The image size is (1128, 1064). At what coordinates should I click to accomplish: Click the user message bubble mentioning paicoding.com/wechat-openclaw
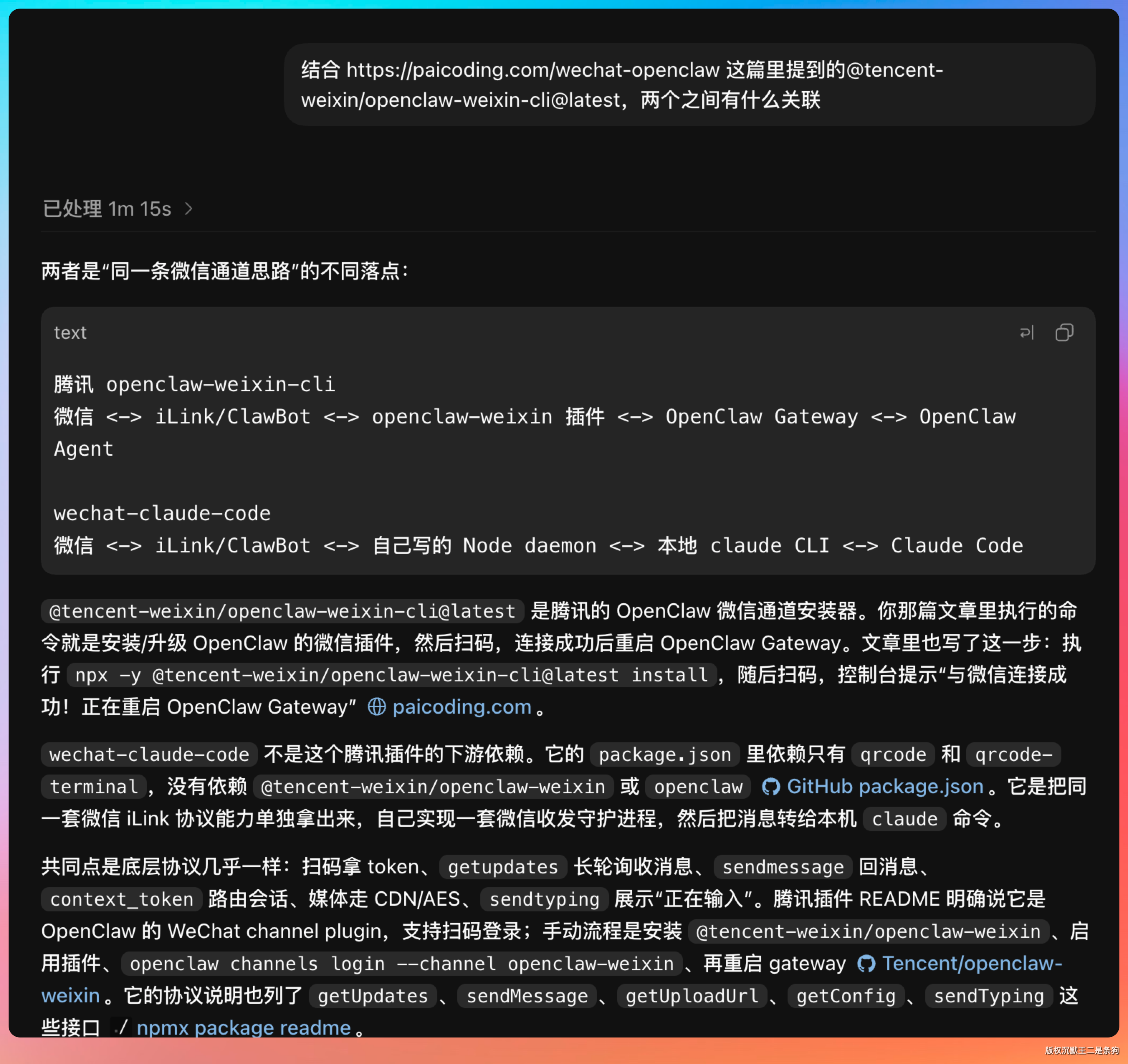tap(689, 85)
